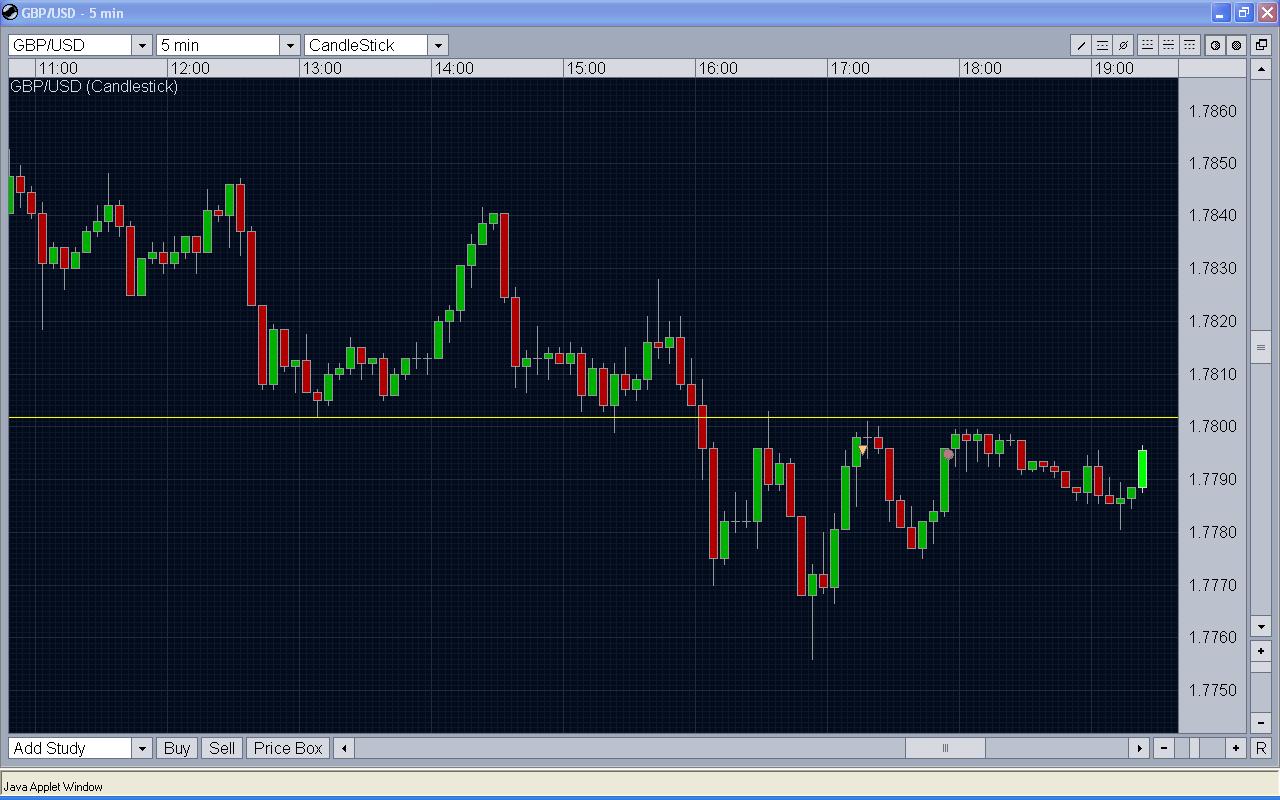Click the Buy button
The image size is (1280, 800).
(177, 748)
